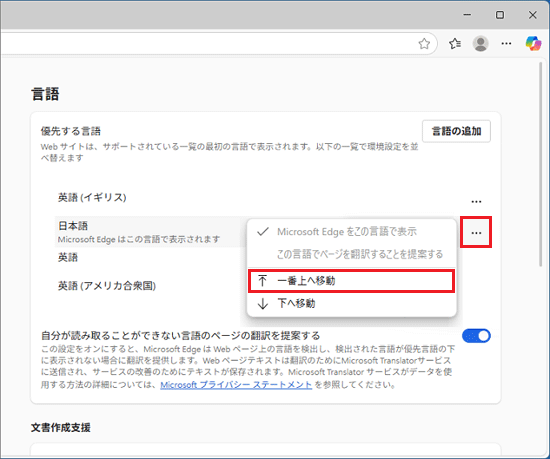Maximize the Edge window
Image resolution: width=550 pixels, height=459 pixels.
[x=500, y=15]
